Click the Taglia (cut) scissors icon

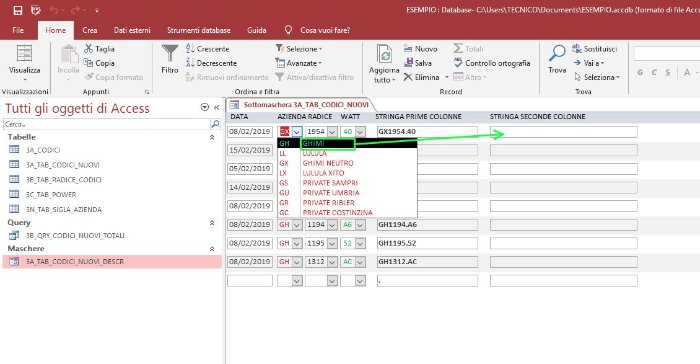pyautogui.click(x=88, y=49)
